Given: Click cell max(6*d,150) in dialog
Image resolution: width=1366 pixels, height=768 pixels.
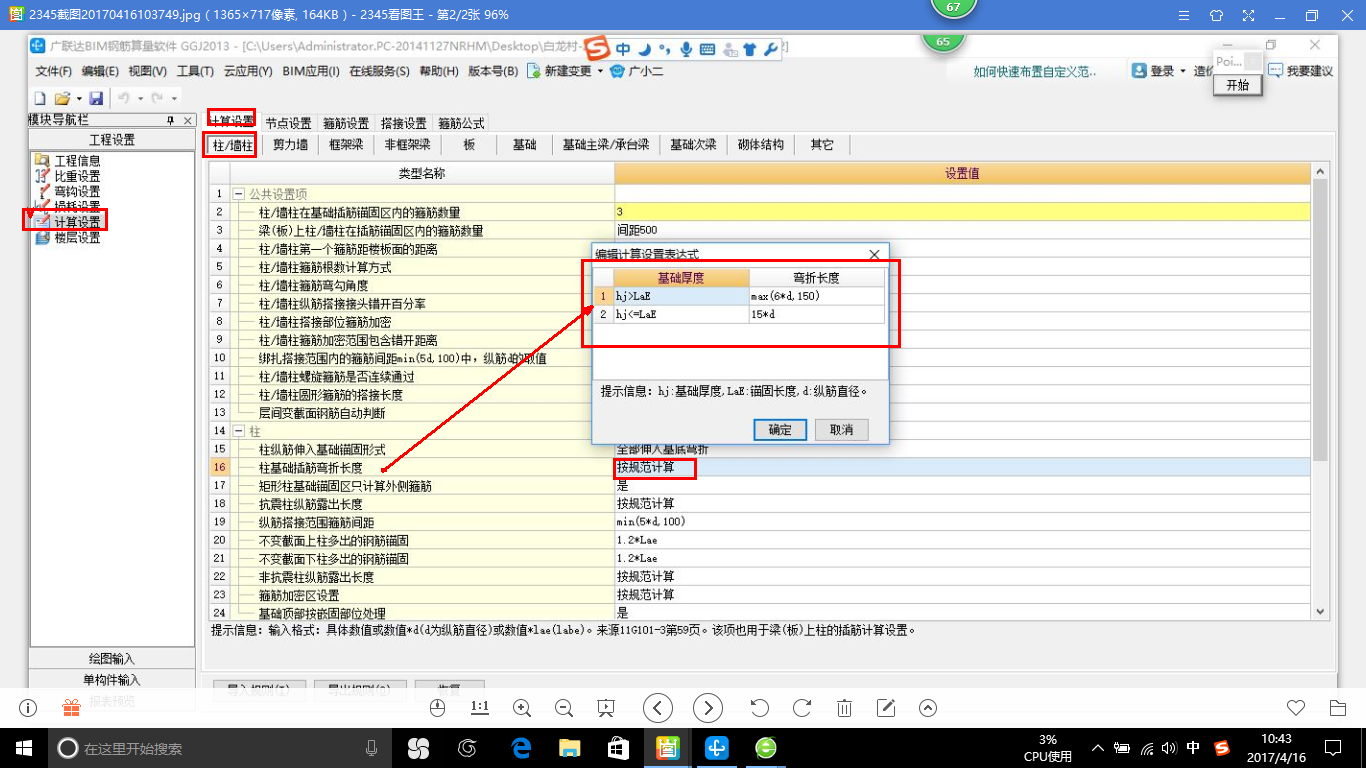Looking at the screenshot, I should coord(816,296).
